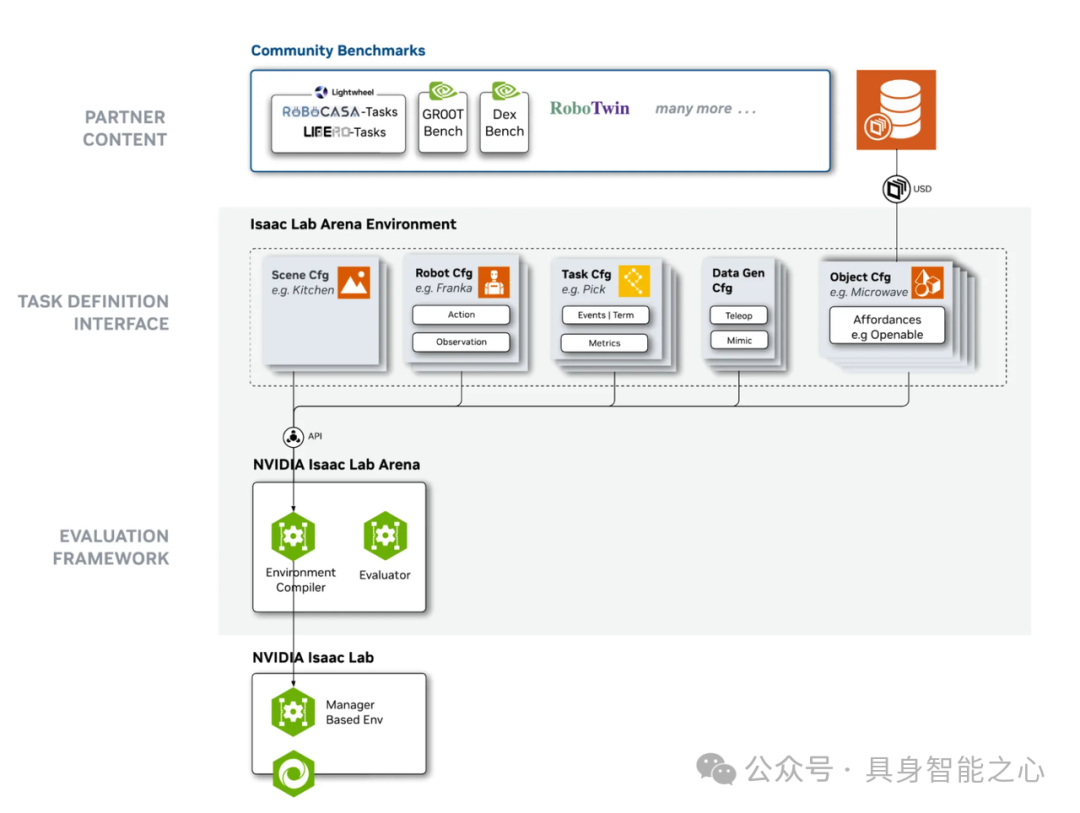Click the Manager Based Env icon
This screenshot has height=813, width=1080.
pyautogui.click(x=293, y=712)
